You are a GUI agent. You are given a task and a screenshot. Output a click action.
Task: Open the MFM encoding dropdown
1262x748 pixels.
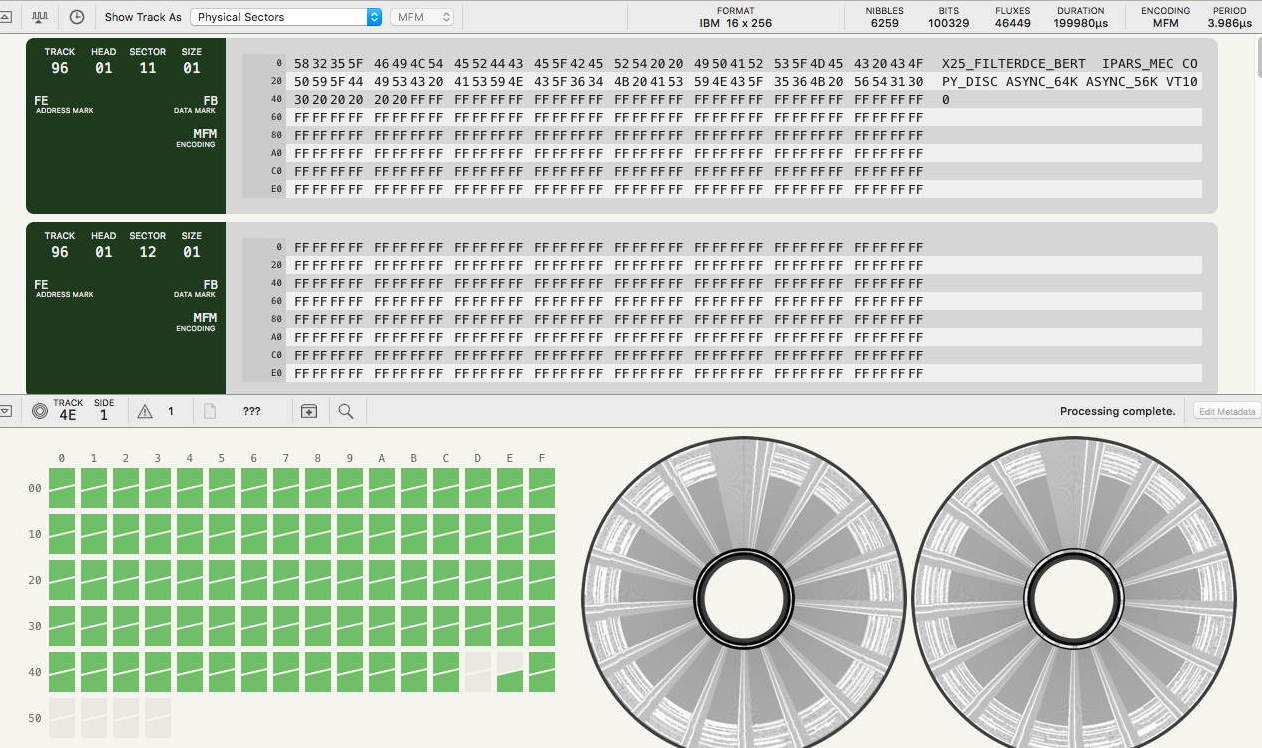pyautogui.click(x=422, y=17)
